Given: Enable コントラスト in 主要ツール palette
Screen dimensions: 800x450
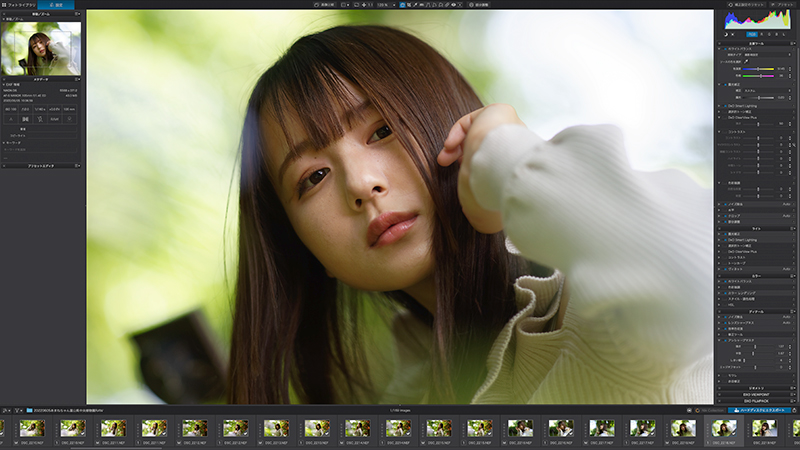Looking at the screenshot, I should [x=724, y=132].
